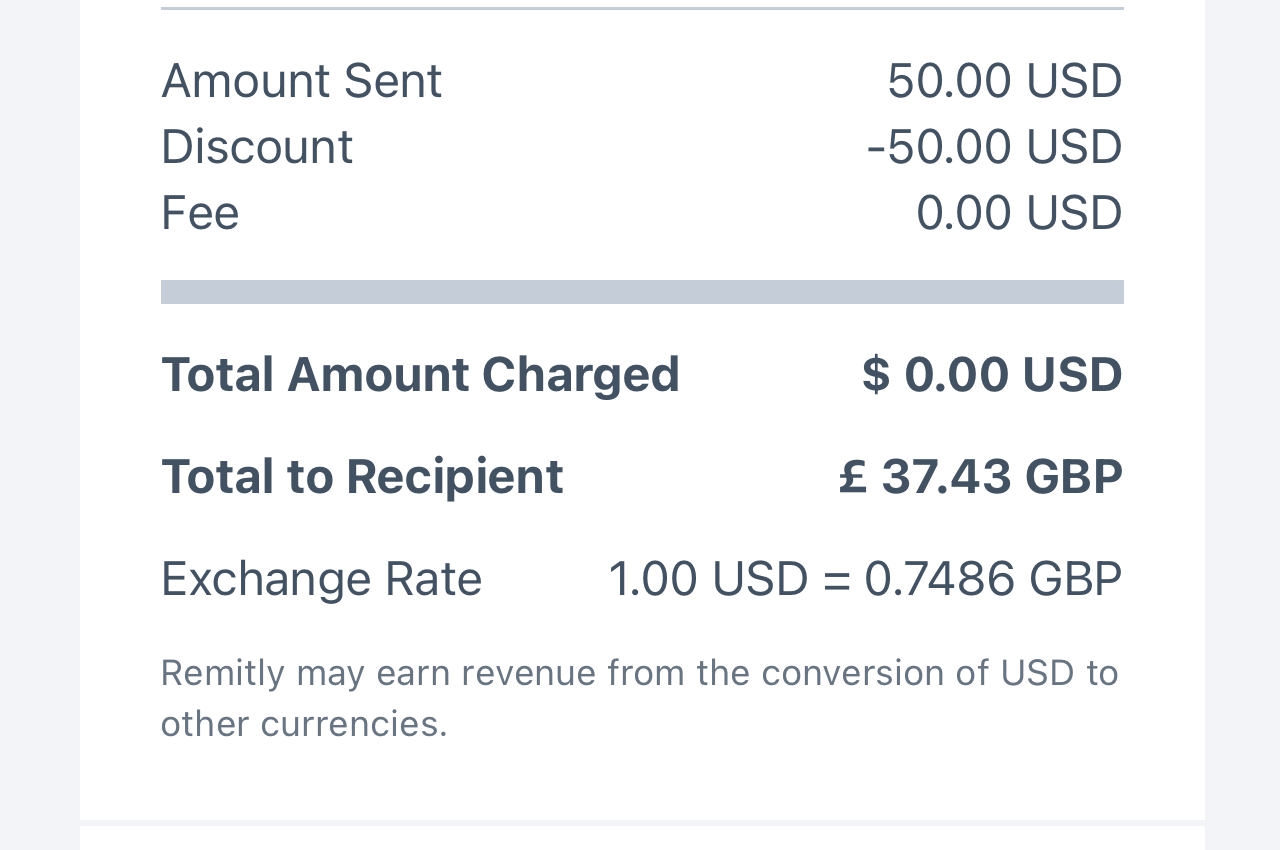Select the £ 37.43 GBP recipient total

coord(980,476)
